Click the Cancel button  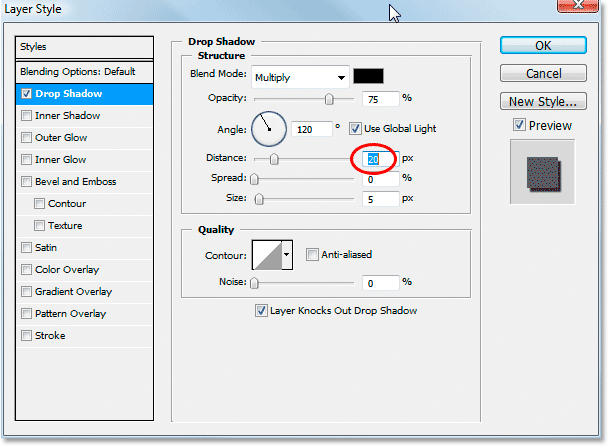tap(543, 73)
